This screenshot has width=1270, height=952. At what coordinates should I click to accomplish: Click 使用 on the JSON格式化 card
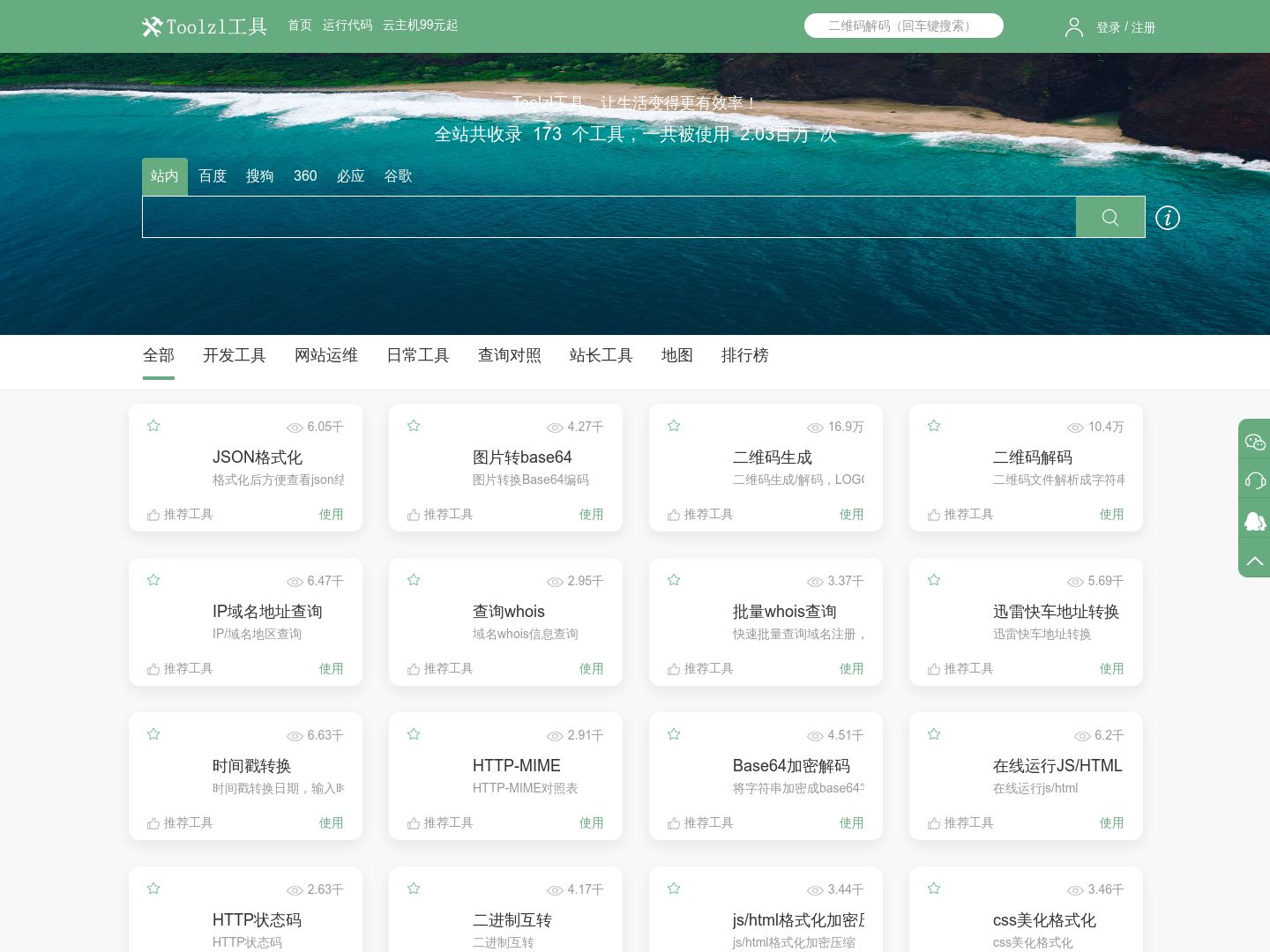332,515
